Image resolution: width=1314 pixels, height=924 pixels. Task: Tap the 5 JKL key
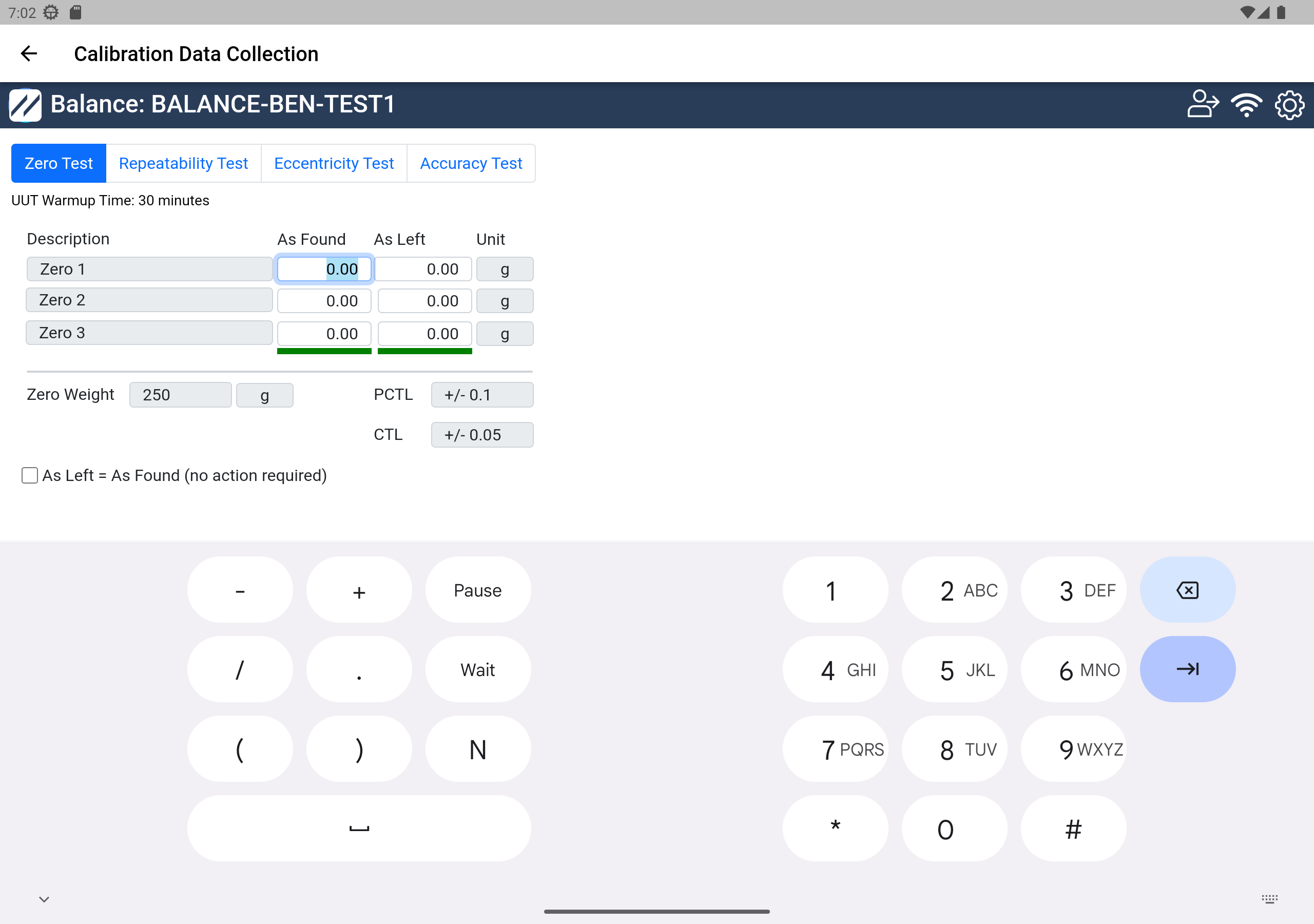pos(955,669)
